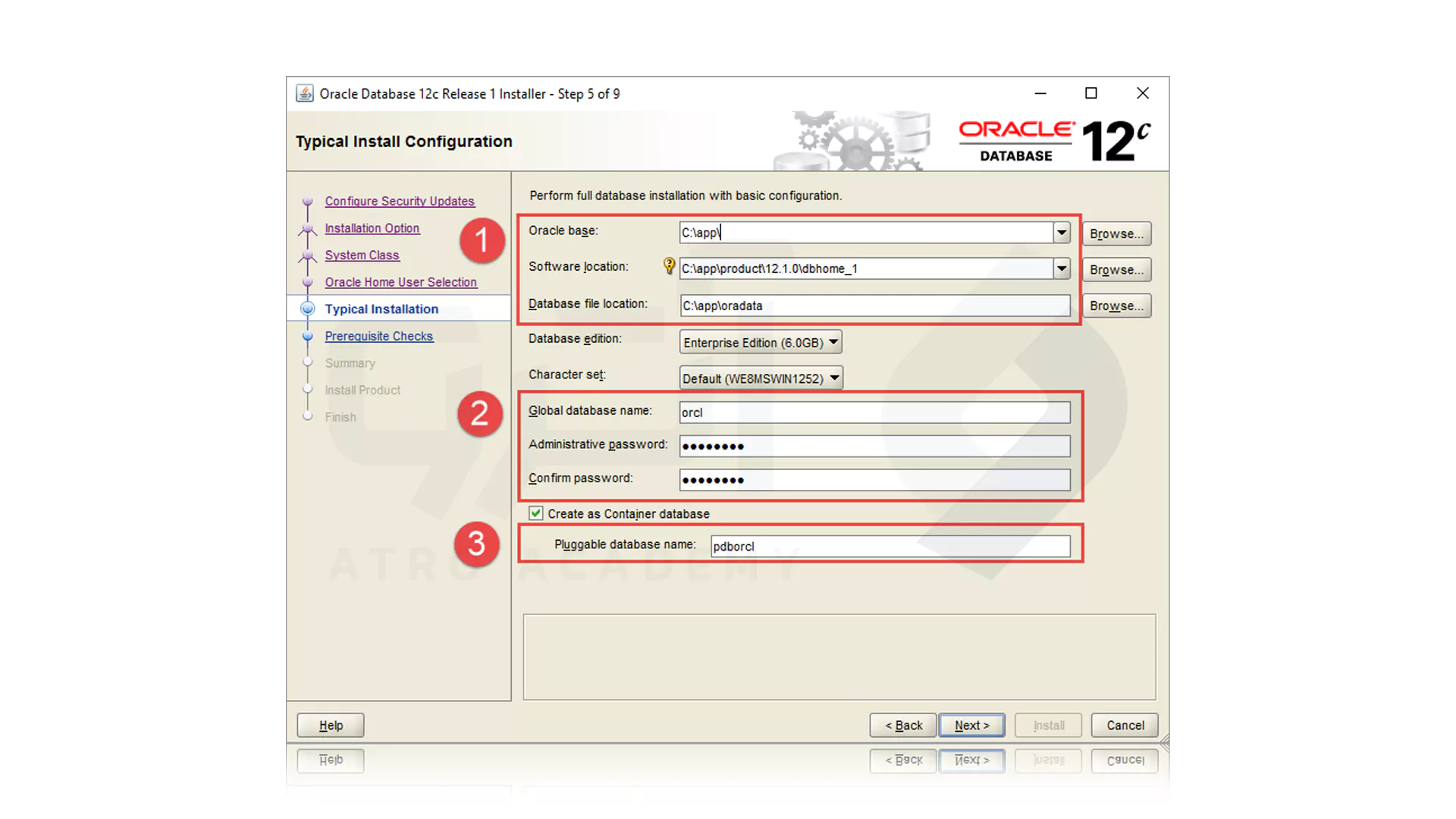Disable Create as Container database
Image resolution: width=1456 pixels, height=819 pixels.
(536, 513)
